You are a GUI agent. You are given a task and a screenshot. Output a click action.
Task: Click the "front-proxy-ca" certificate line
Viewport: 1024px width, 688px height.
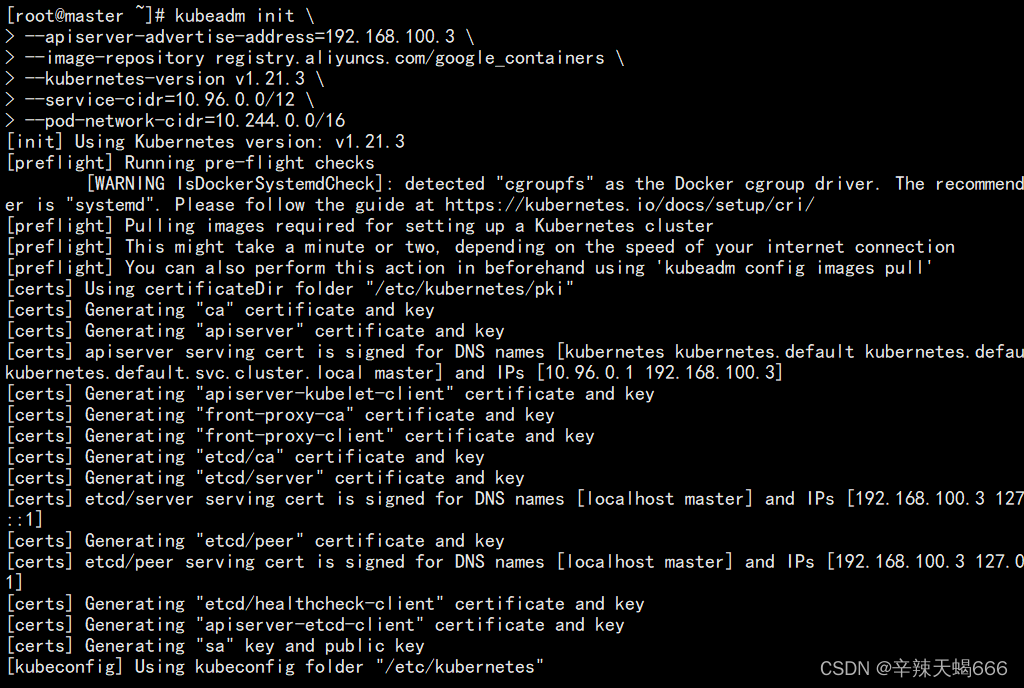tap(280, 414)
